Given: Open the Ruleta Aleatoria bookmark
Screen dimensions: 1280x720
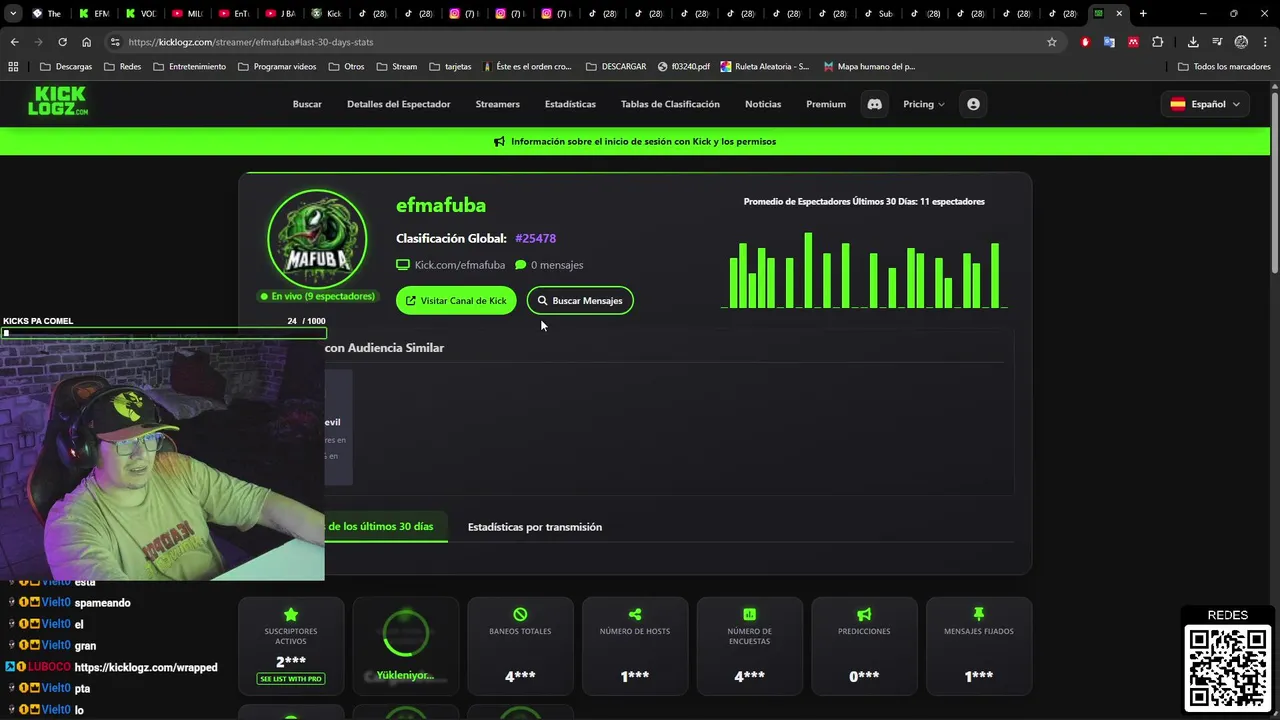Looking at the screenshot, I should tap(765, 67).
